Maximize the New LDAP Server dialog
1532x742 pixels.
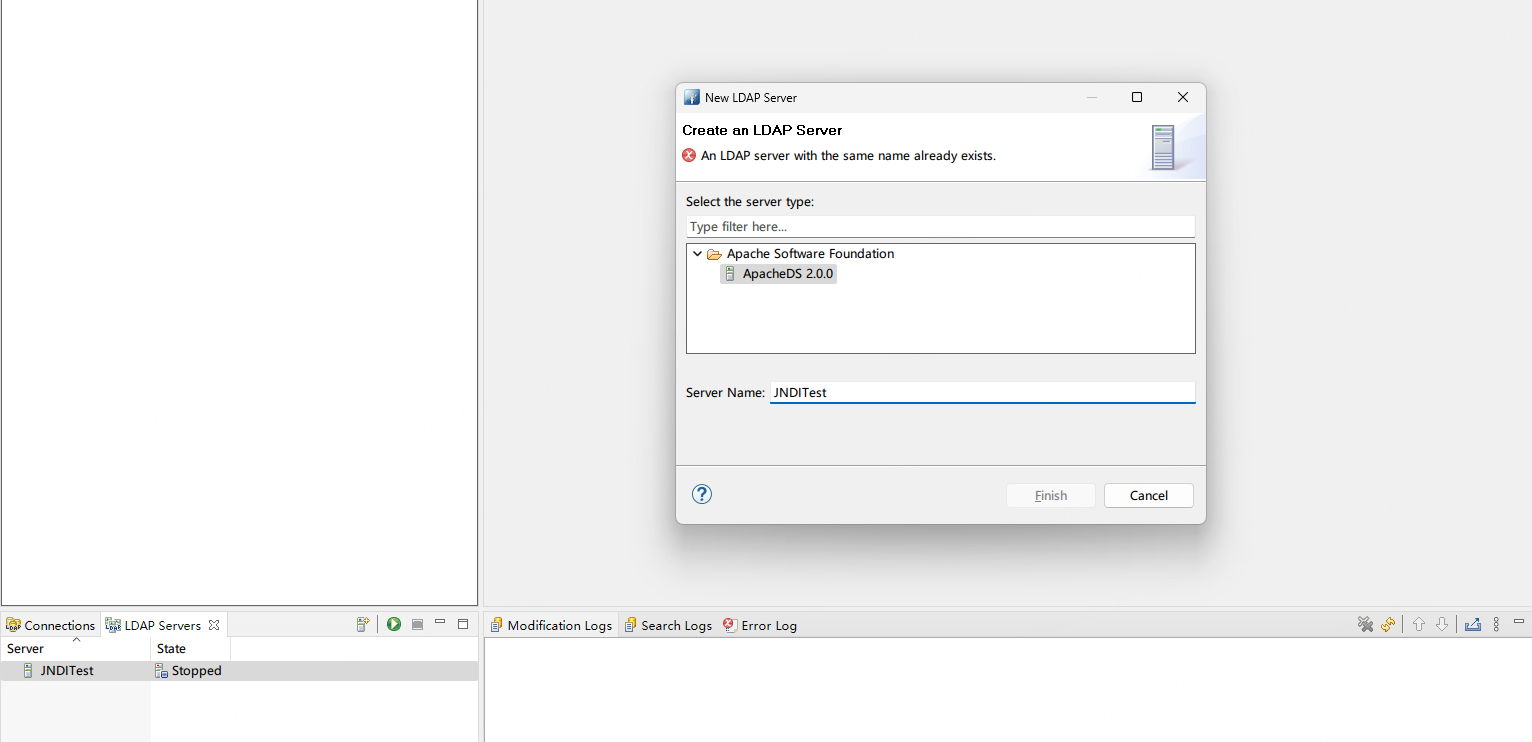click(x=1137, y=97)
